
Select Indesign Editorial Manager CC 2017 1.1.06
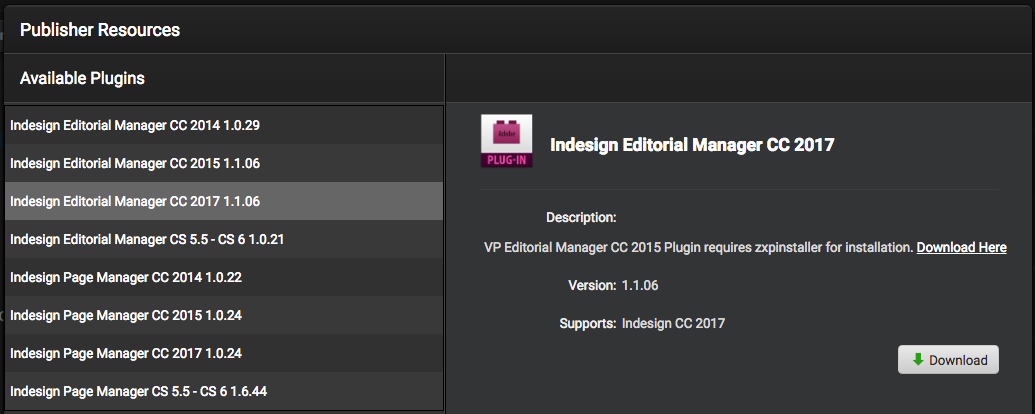[135, 201]
